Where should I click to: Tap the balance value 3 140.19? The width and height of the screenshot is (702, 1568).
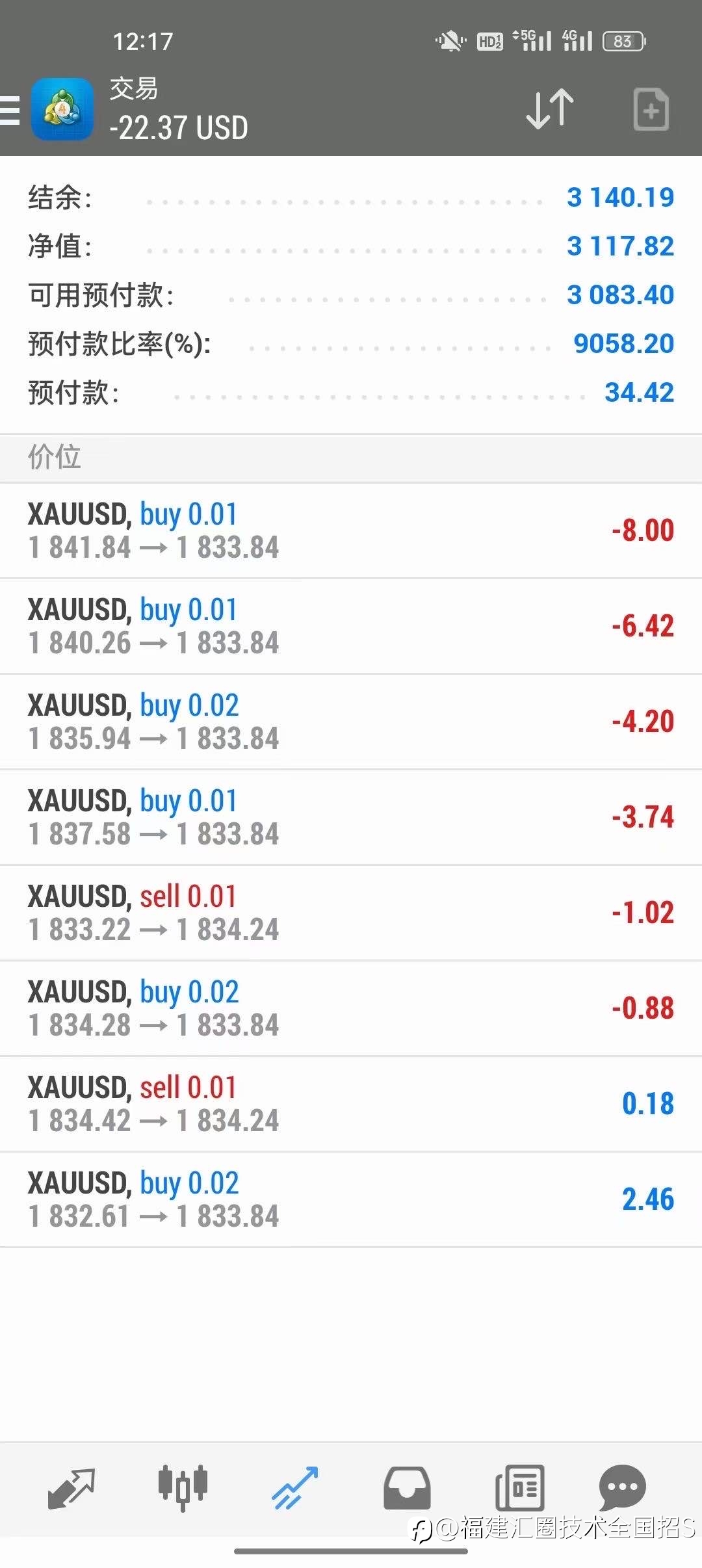pos(620,197)
